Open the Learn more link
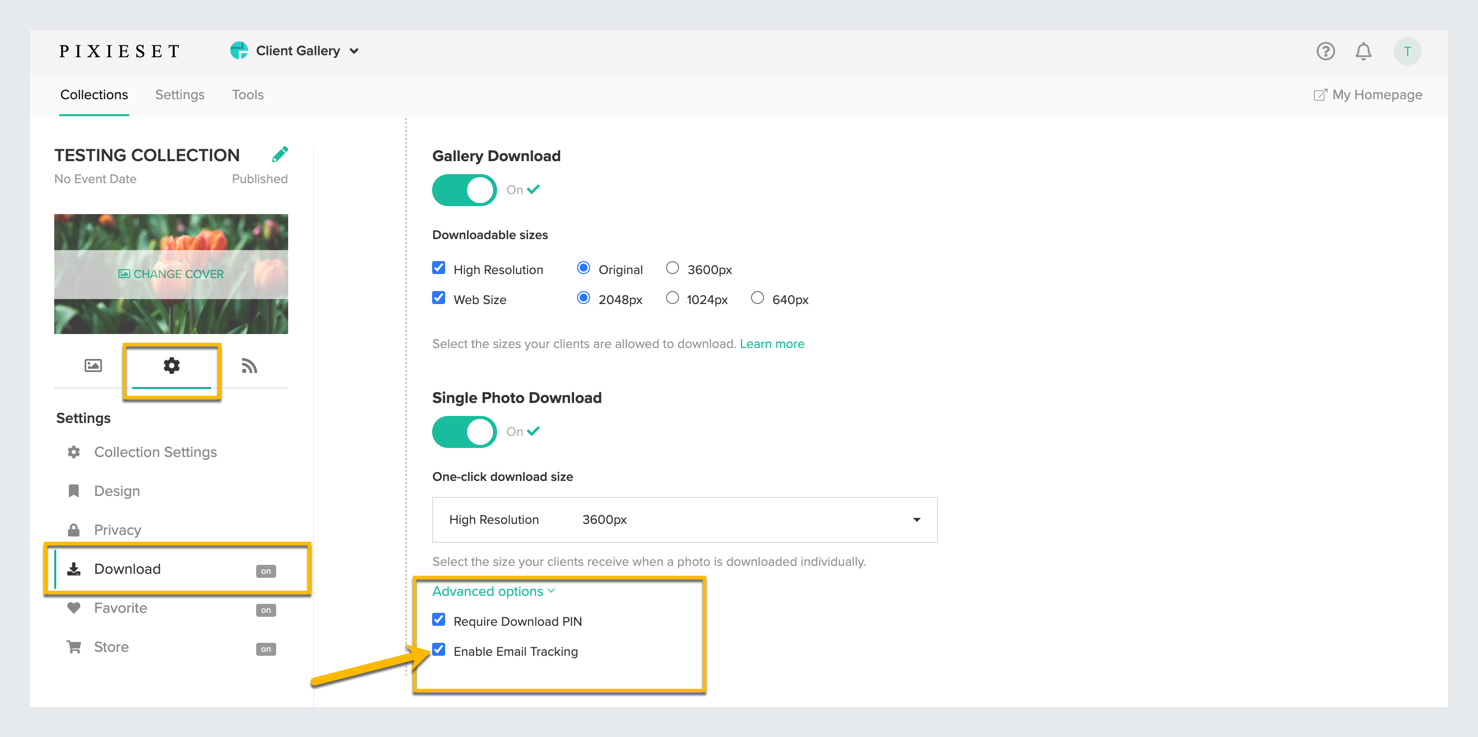The height and width of the screenshot is (737, 1478). point(772,344)
